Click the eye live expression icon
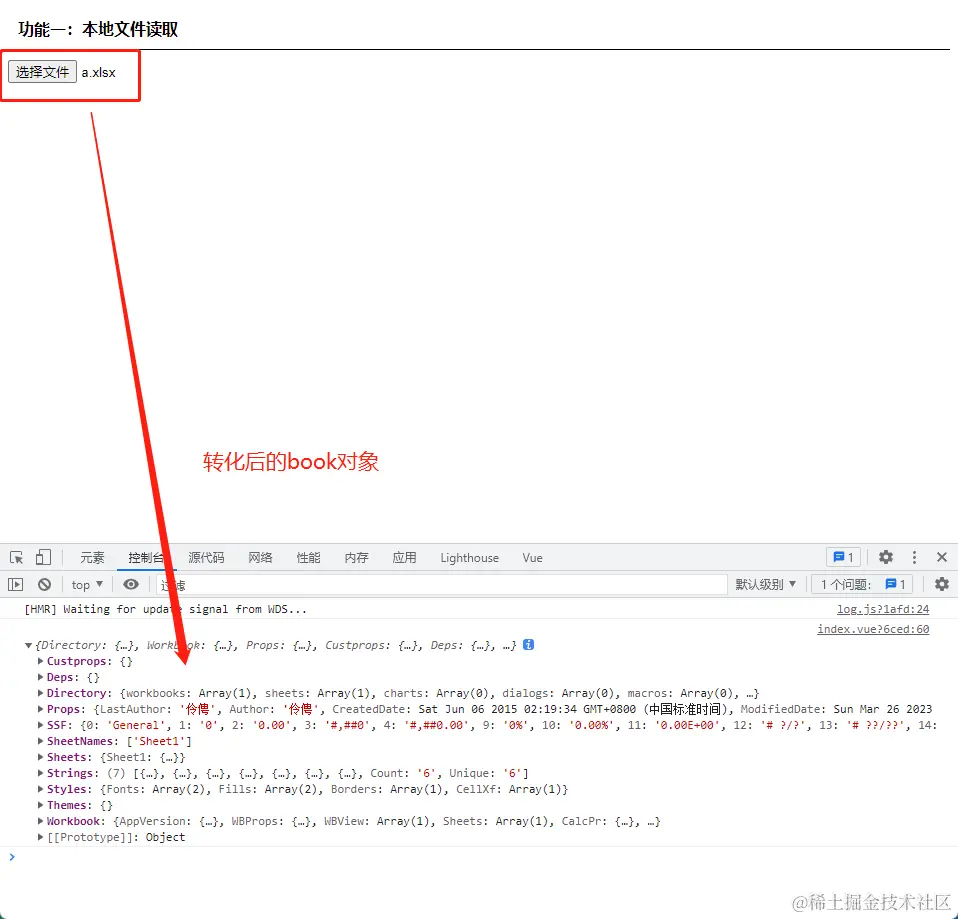Screen dimensions: 958x919 pos(131,585)
